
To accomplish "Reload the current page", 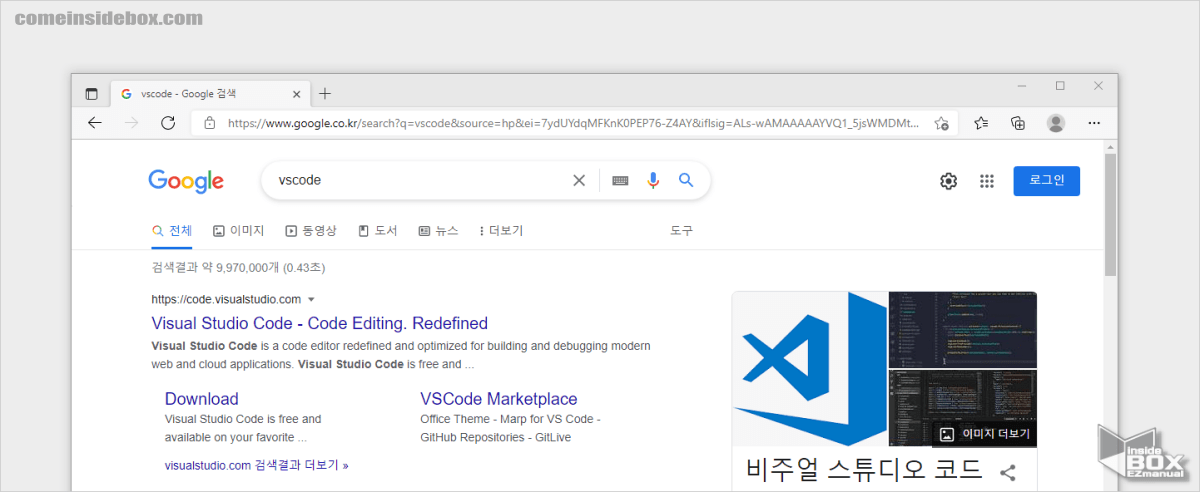I will [168, 123].
